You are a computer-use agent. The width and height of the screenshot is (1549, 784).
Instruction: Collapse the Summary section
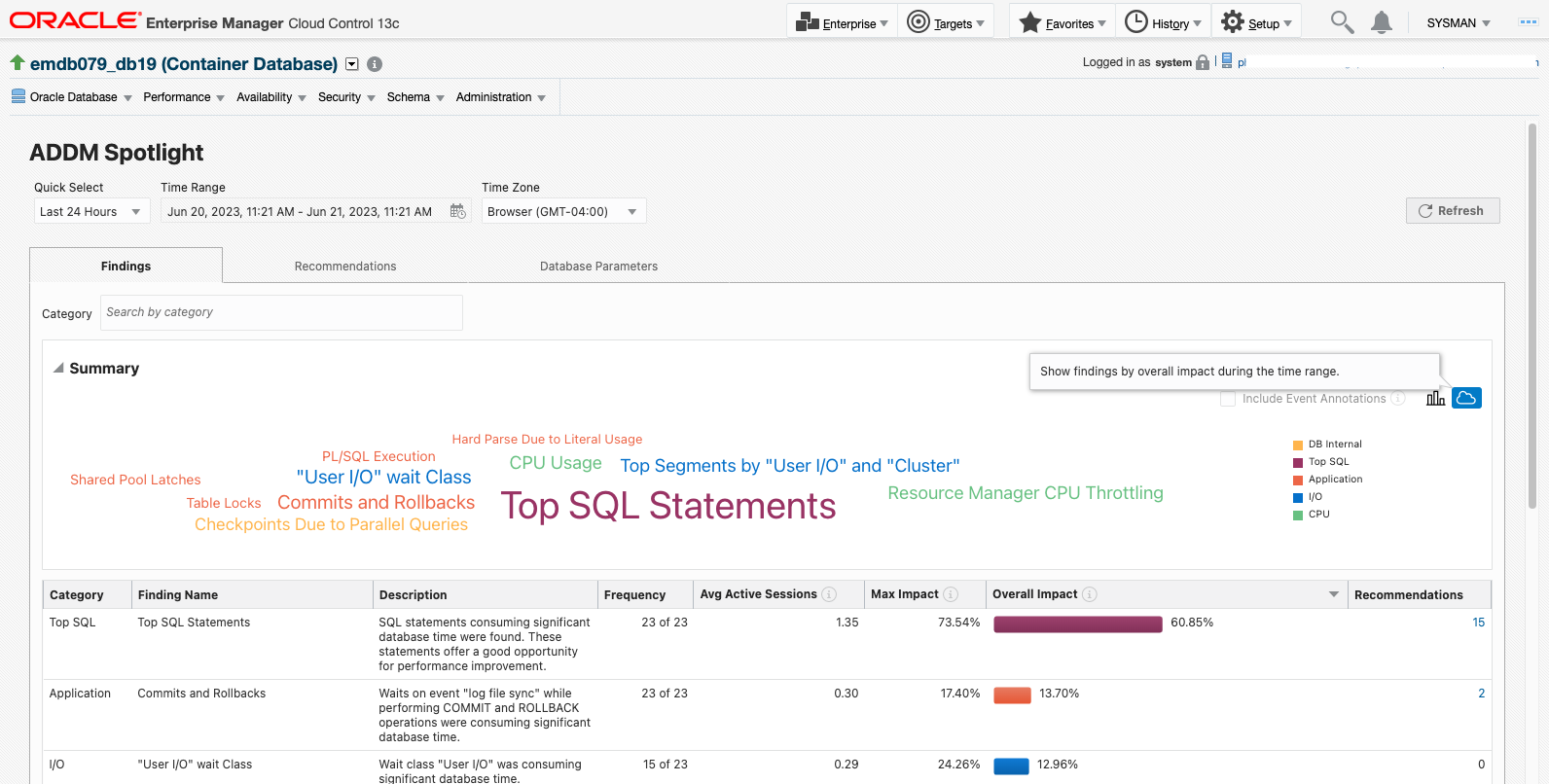pyautogui.click(x=58, y=369)
